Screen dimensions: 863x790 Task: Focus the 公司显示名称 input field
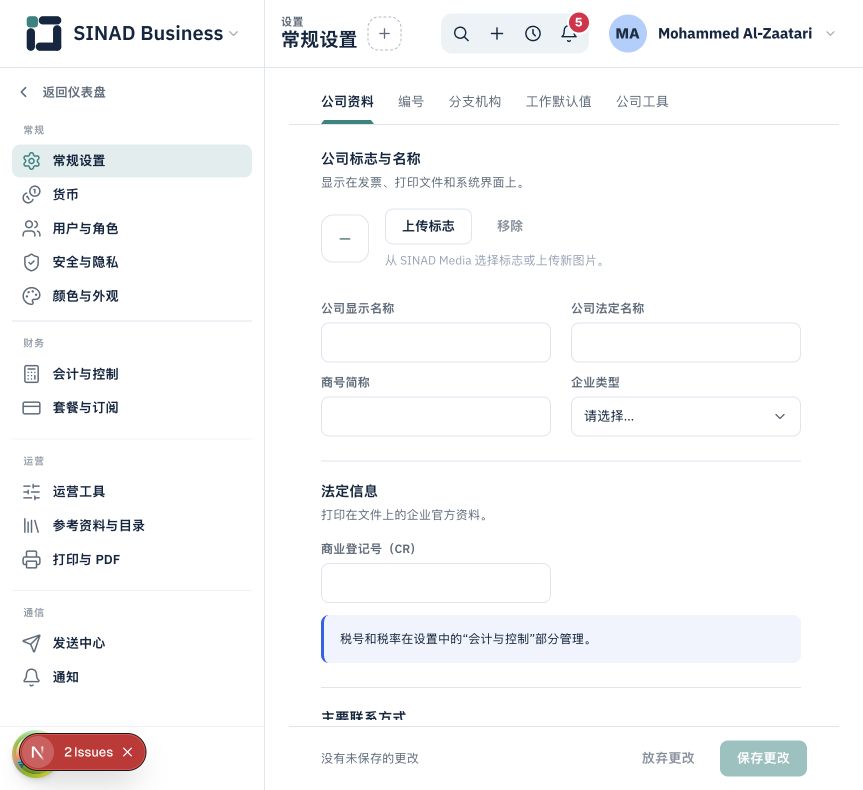click(436, 342)
